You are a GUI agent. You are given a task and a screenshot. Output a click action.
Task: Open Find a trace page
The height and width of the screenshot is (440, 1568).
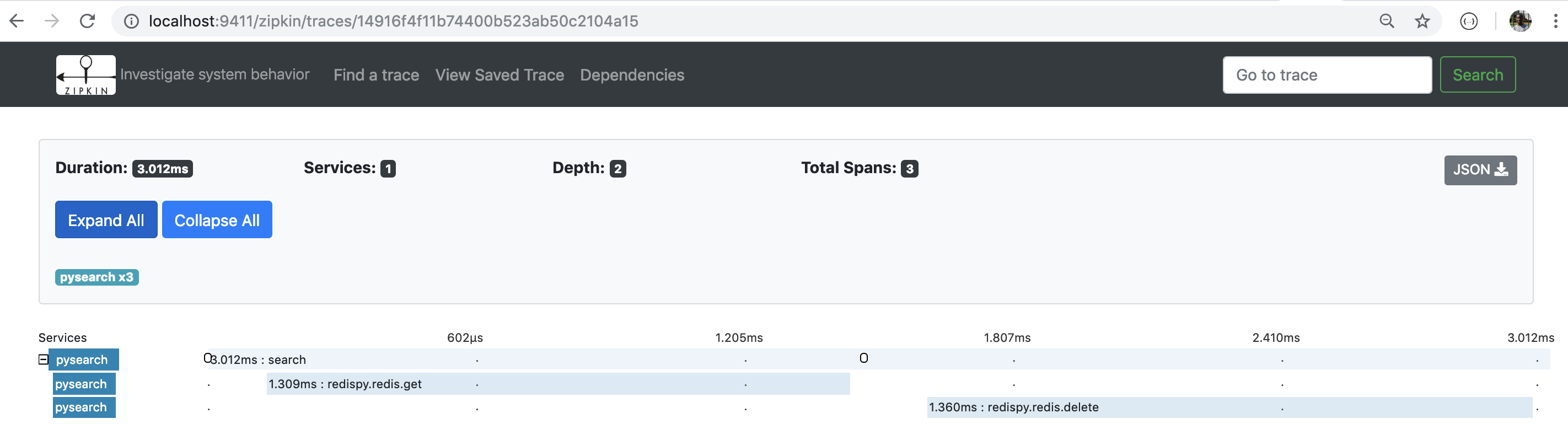click(376, 75)
